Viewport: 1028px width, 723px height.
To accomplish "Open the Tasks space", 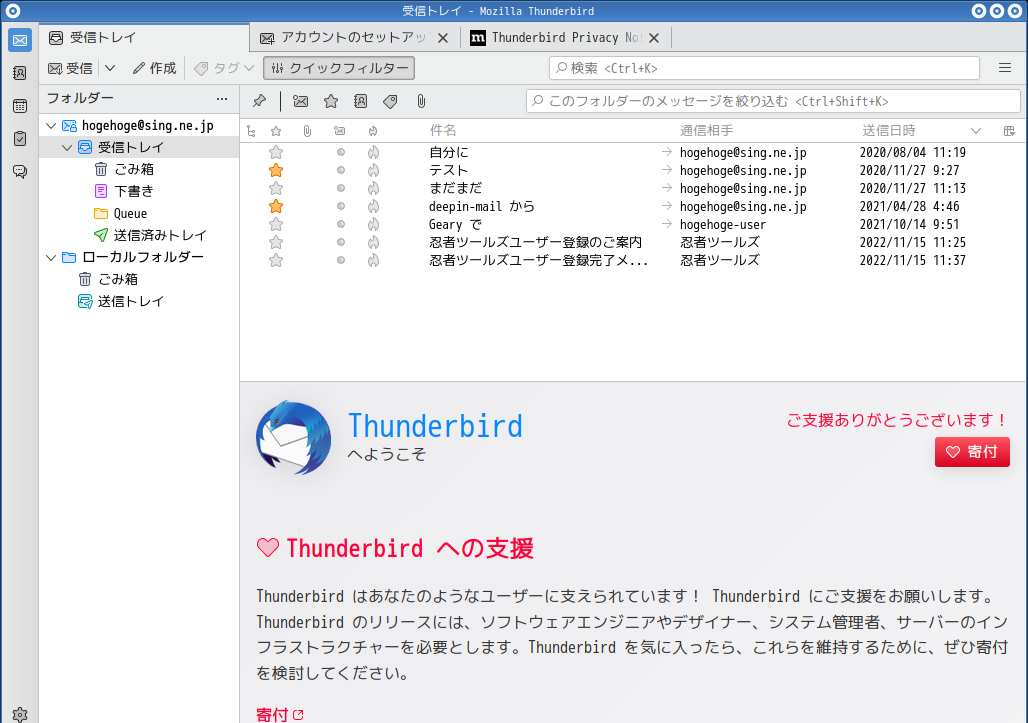I will [x=20, y=138].
